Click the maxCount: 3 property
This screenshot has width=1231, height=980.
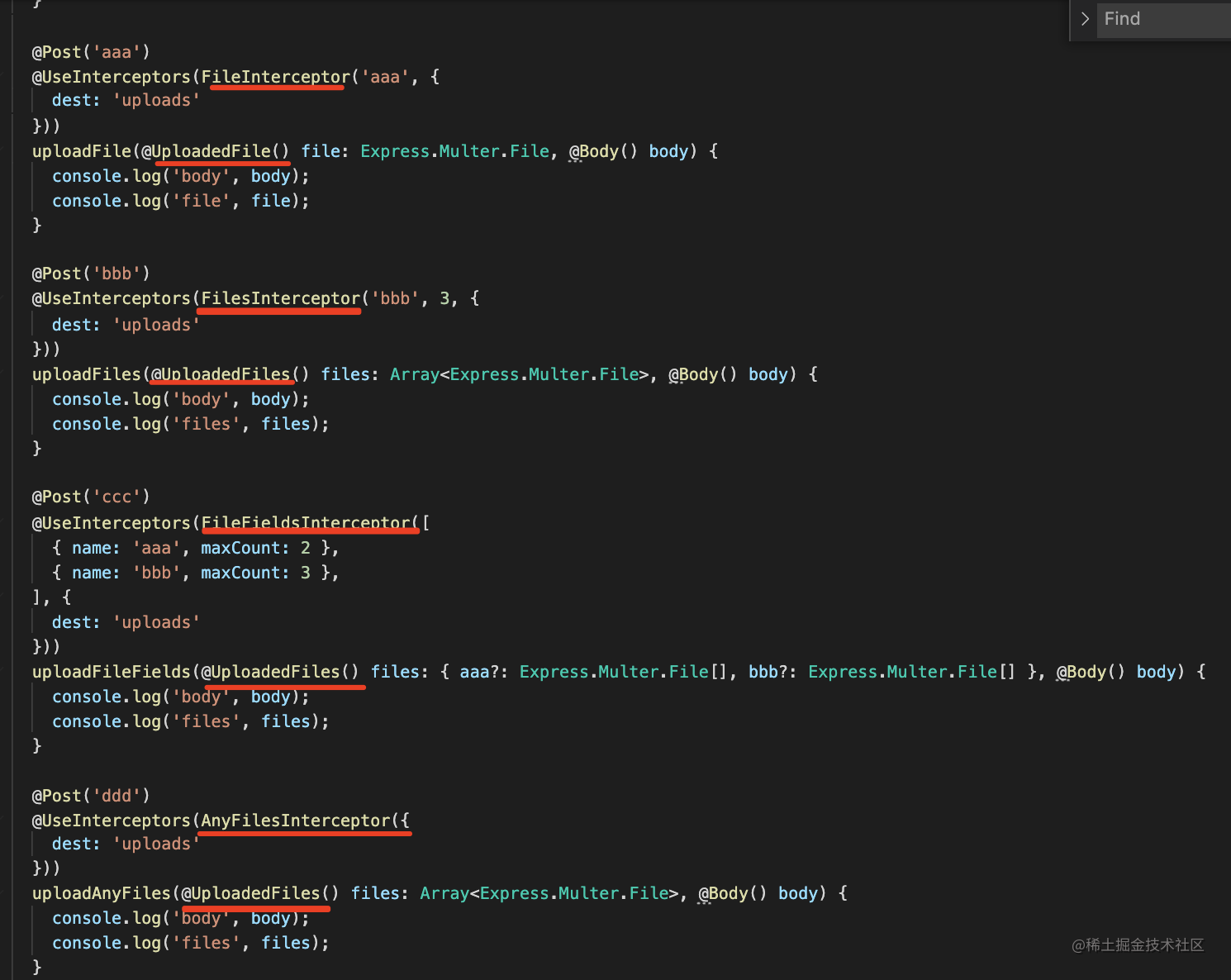coord(255,573)
